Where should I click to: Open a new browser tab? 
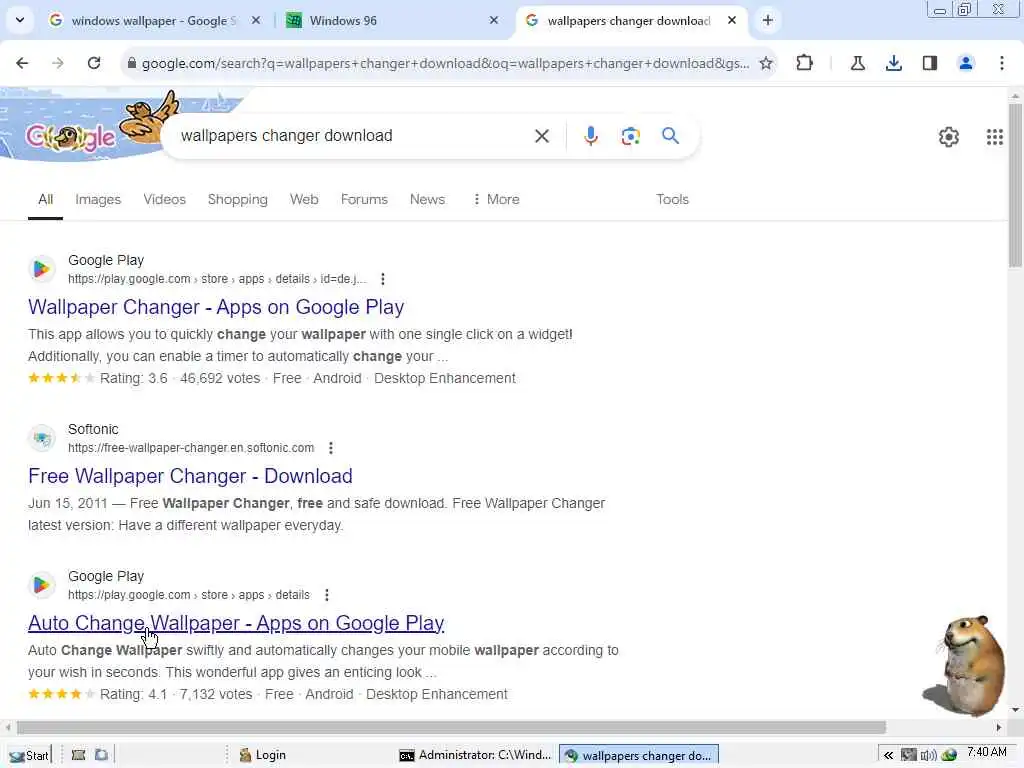[767, 21]
